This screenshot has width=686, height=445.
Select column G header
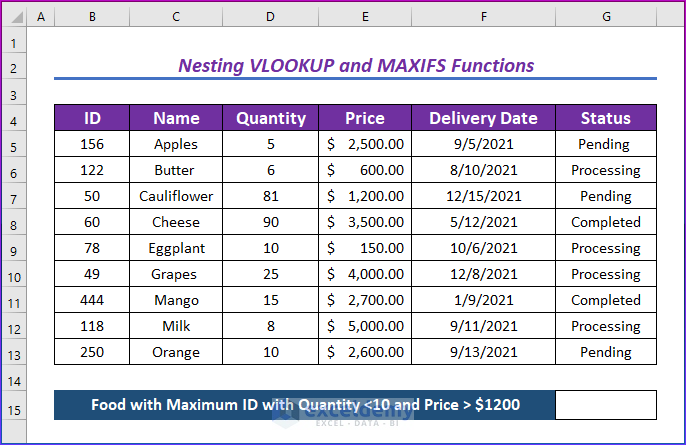tap(606, 18)
